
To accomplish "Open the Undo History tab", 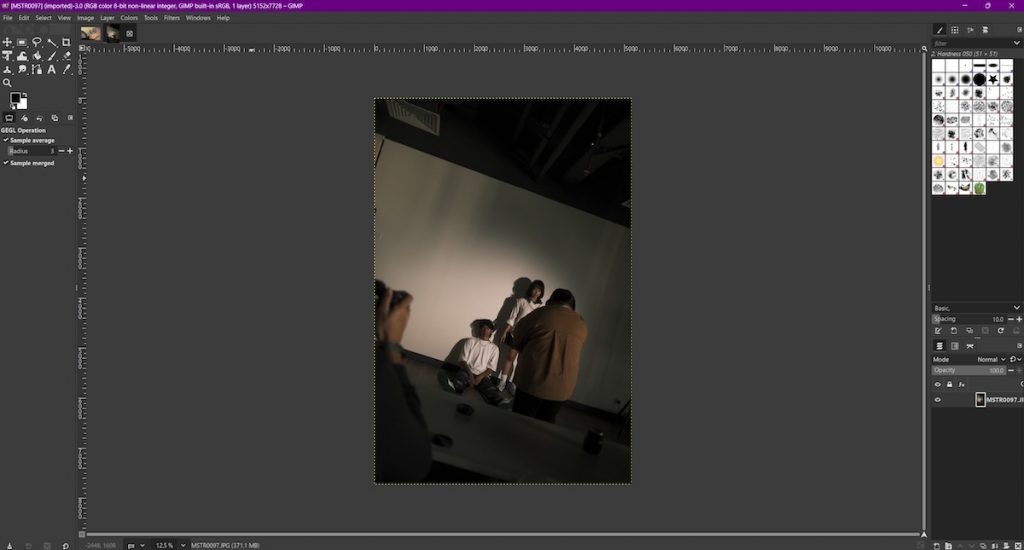I will pyautogui.click(x=39, y=118).
